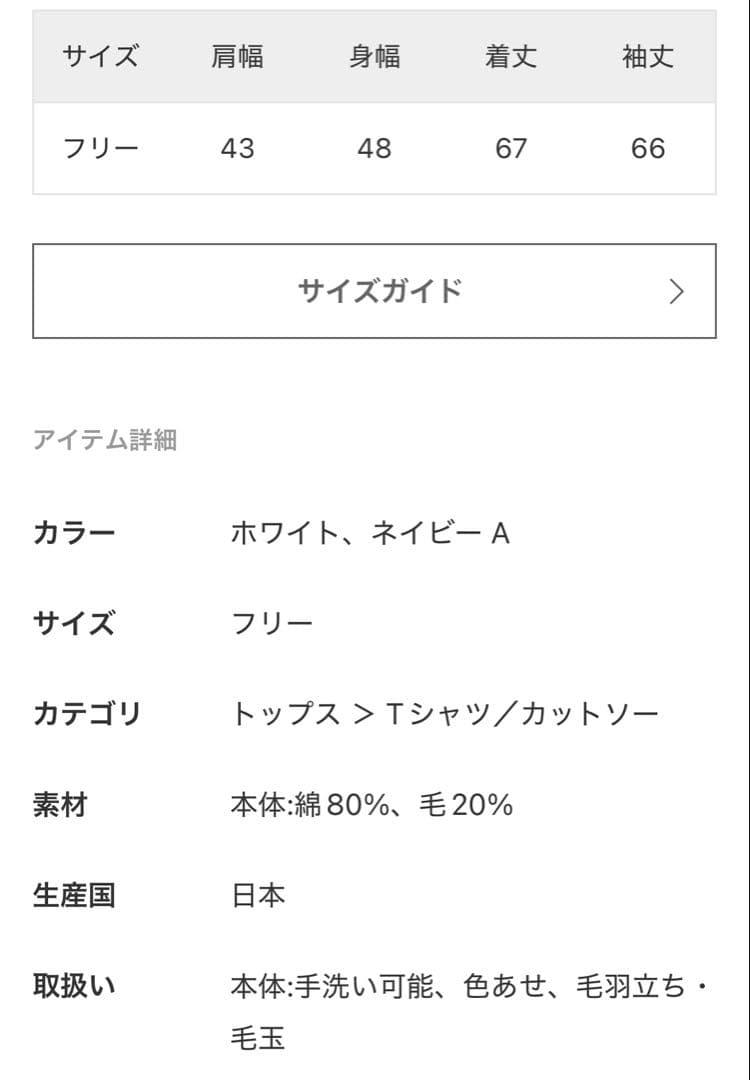This screenshot has width=750, height=1080.
Task: Click the right chevron arrow on サイズガイド
Action: [x=677, y=292]
